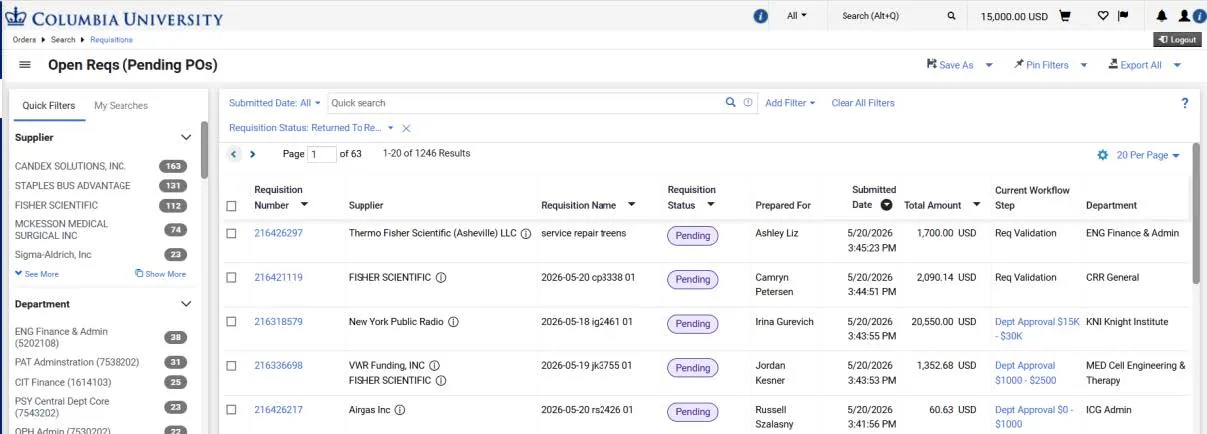Switch to My Searches tab

click(x=121, y=105)
